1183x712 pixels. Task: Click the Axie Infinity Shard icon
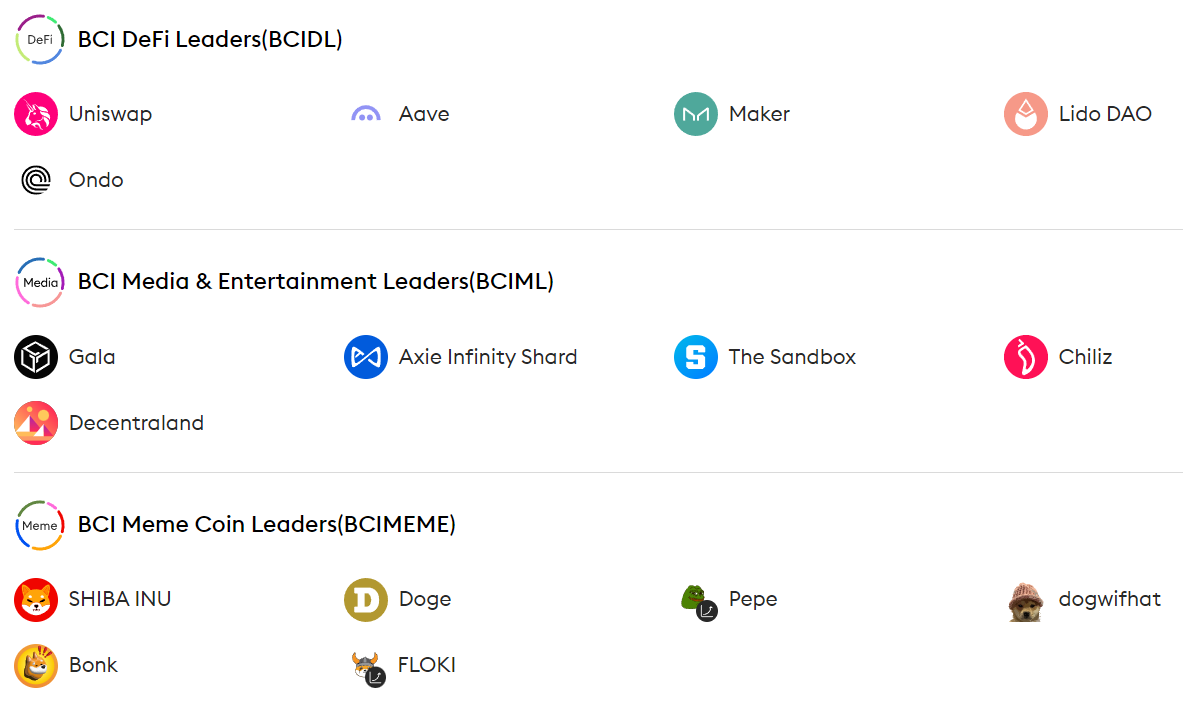click(366, 356)
